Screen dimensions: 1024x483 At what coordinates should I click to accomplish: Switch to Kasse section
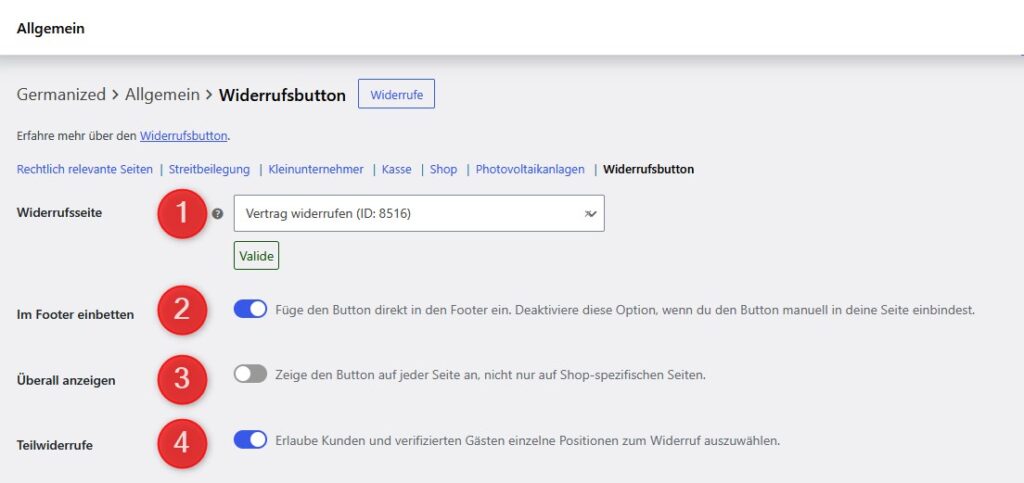(x=396, y=169)
